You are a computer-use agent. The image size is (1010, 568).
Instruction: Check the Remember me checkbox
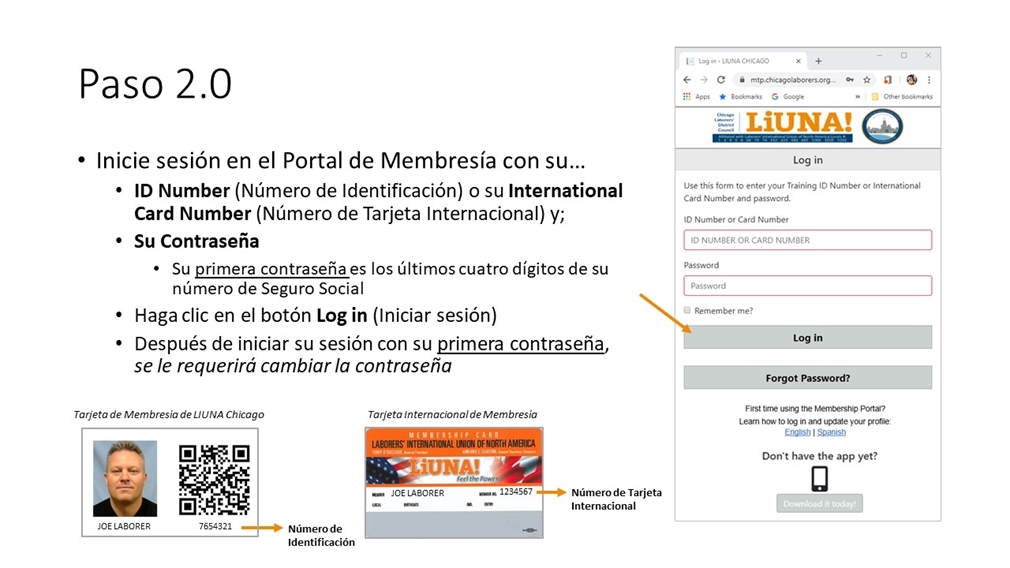coord(687,310)
